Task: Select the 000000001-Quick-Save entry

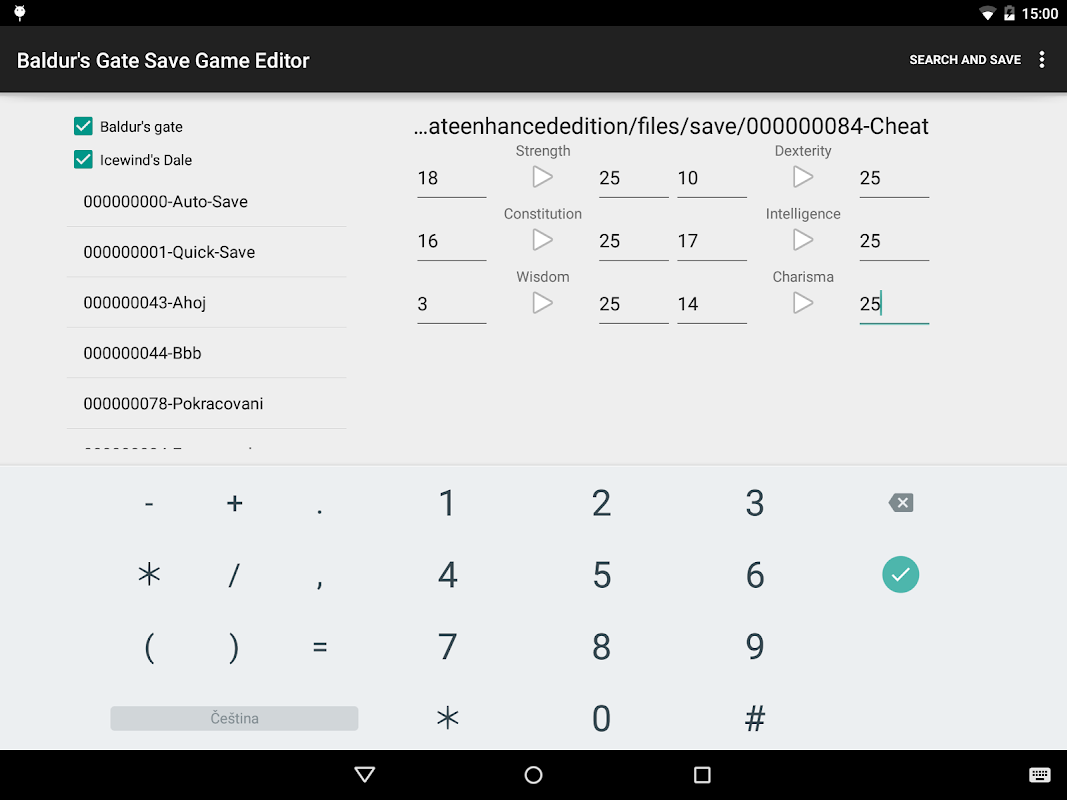Action: click(207, 252)
